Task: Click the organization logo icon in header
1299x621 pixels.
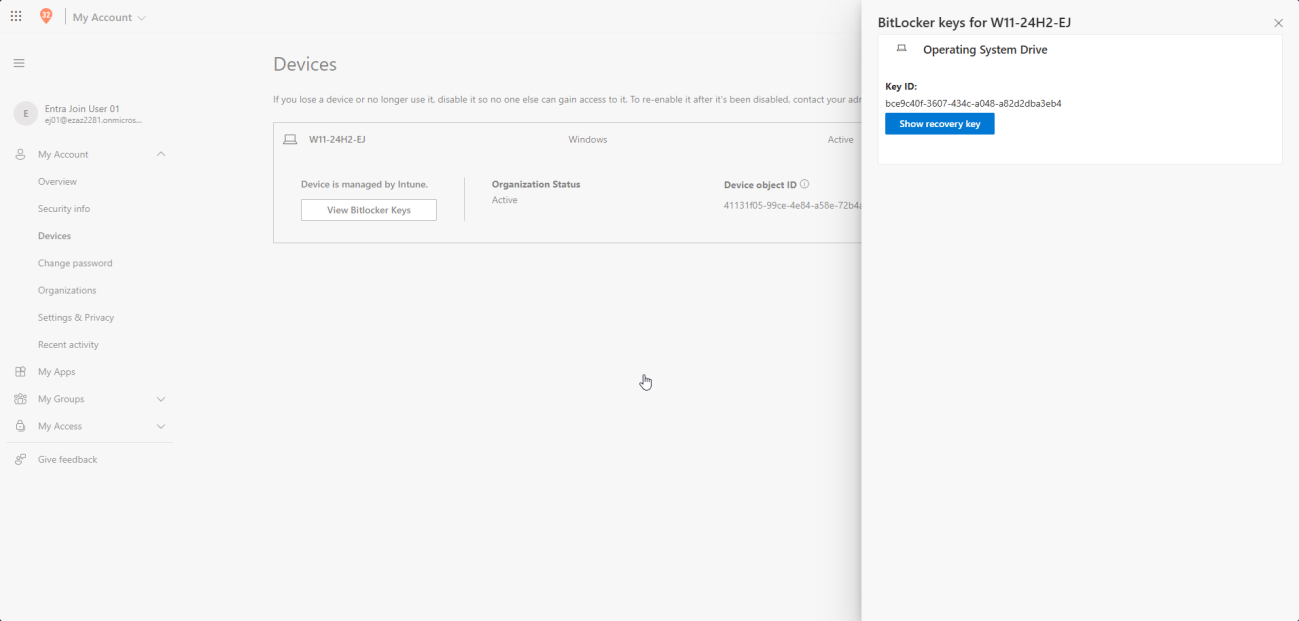Action: point(46,17)
